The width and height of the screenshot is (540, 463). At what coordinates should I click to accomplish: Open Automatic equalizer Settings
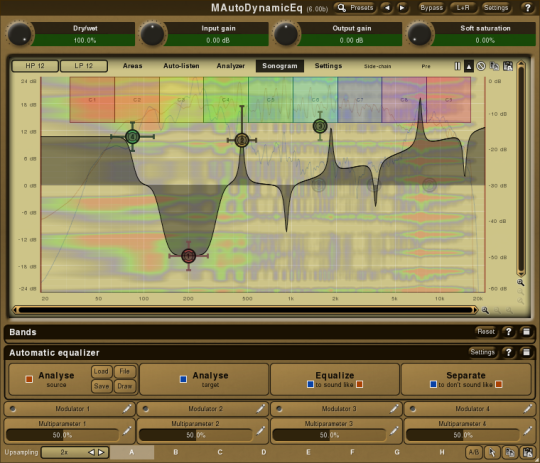click(482, 352)
